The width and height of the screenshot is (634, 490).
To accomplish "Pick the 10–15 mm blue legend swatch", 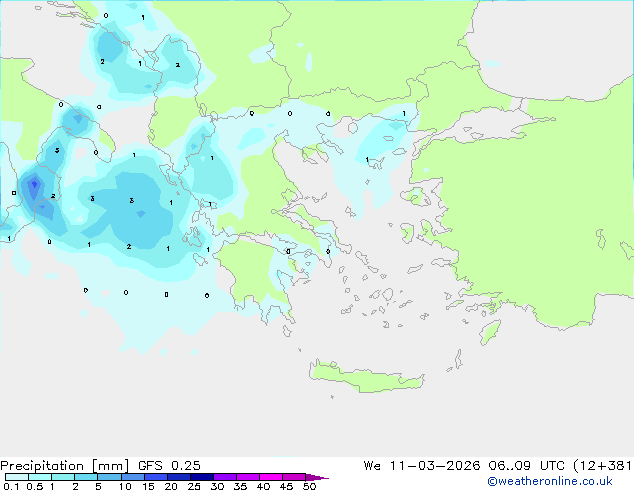I will pos(132,477).
